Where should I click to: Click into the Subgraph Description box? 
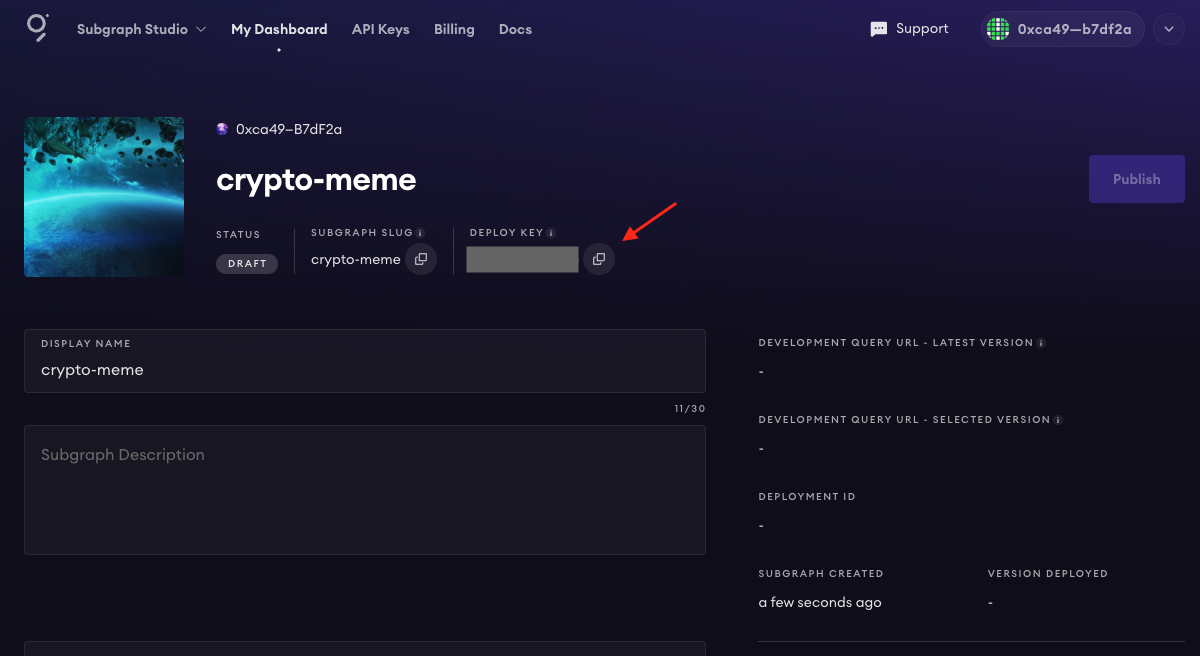click(x=365, y=490)
